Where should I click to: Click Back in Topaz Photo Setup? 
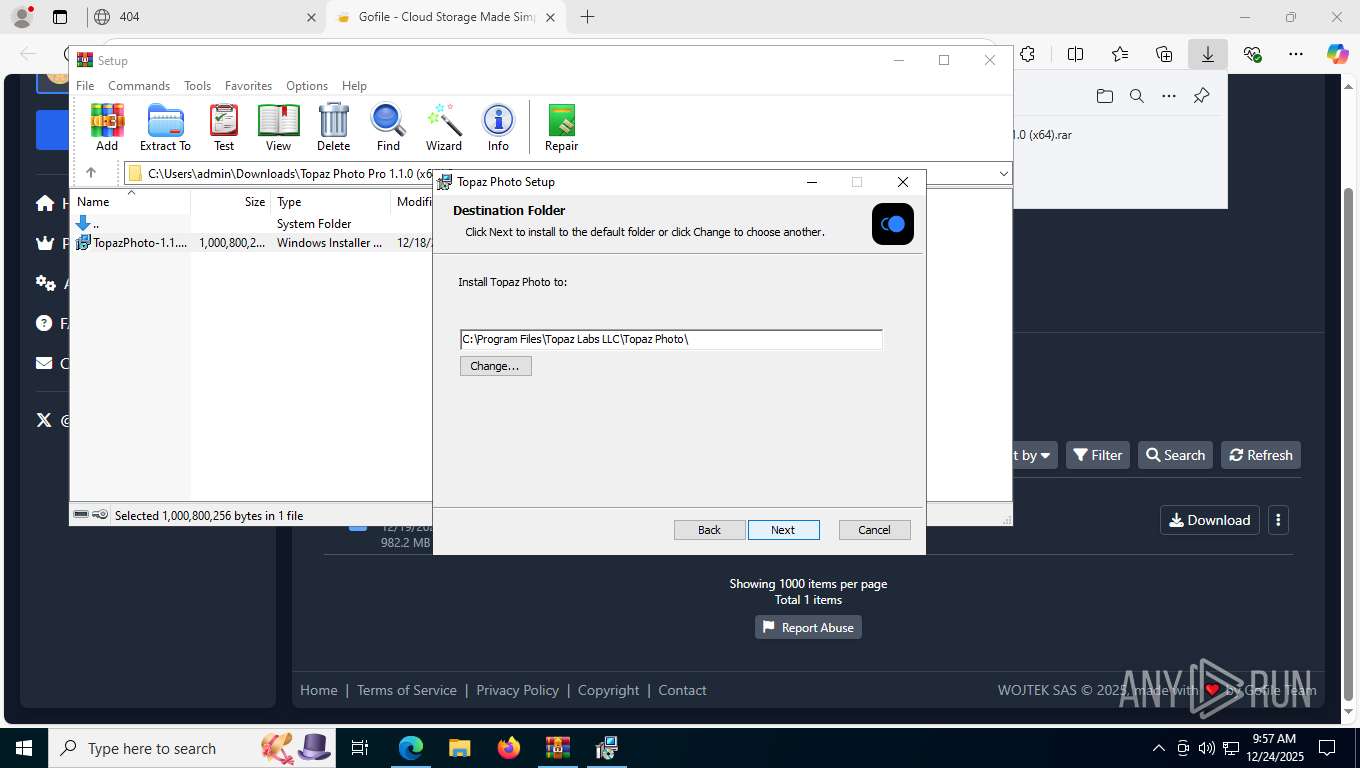709,530
